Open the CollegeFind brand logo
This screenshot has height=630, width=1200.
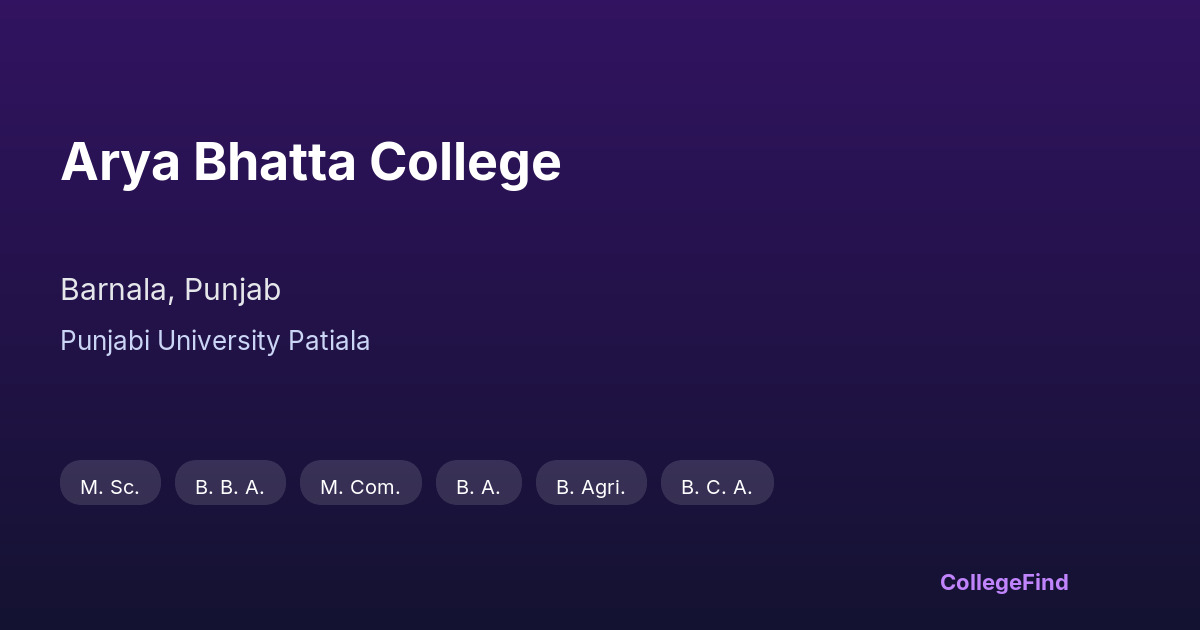(1004, 582)
